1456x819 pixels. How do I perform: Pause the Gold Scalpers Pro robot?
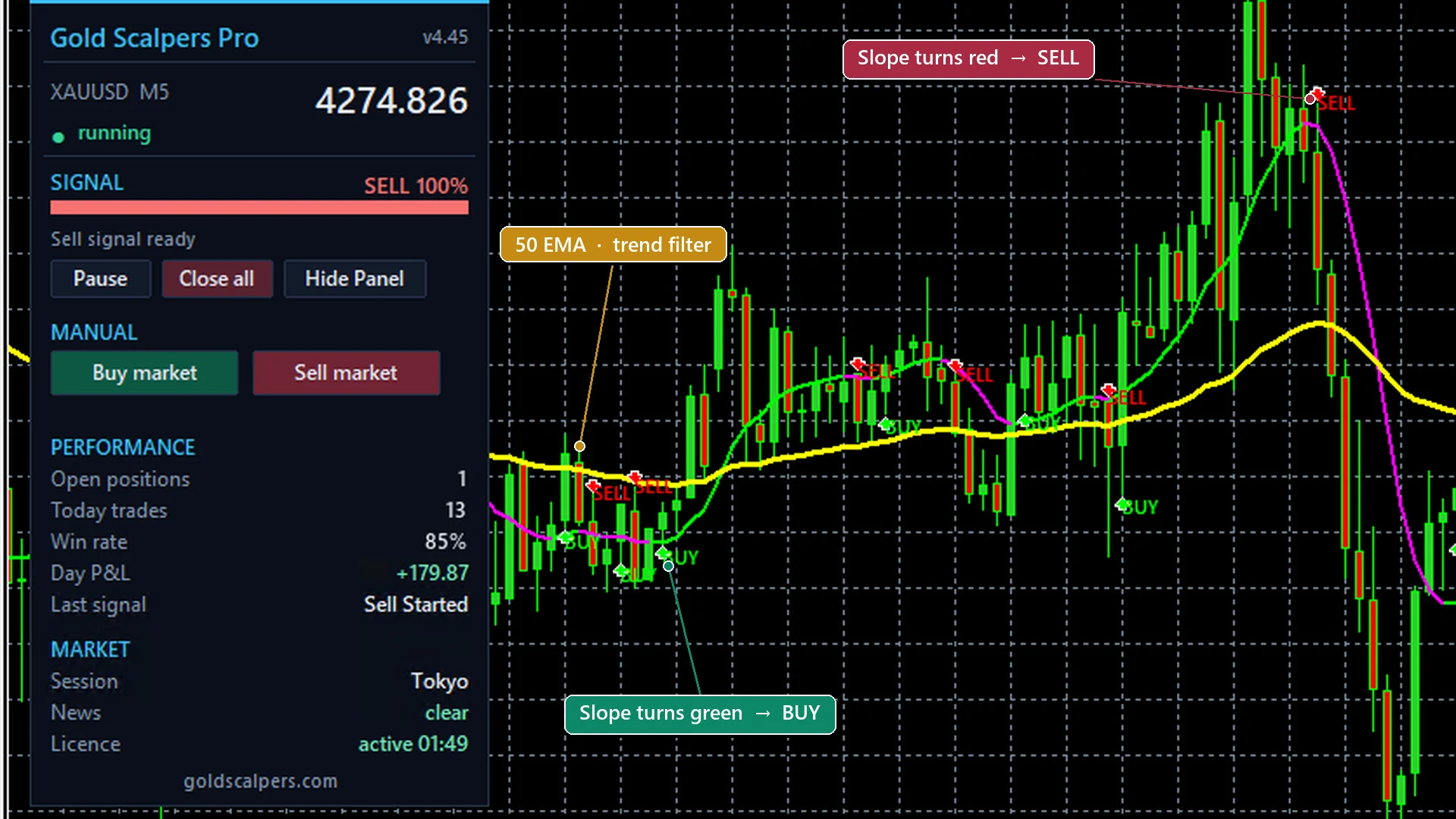click(x=101, y=279)
